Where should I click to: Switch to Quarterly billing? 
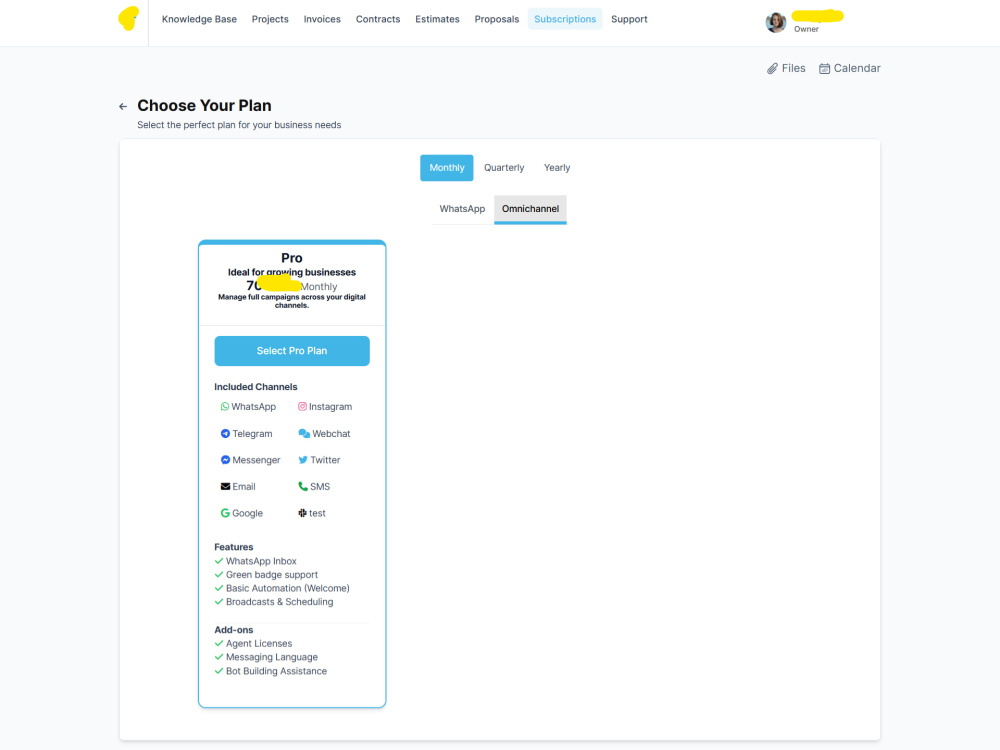(504, 168)
